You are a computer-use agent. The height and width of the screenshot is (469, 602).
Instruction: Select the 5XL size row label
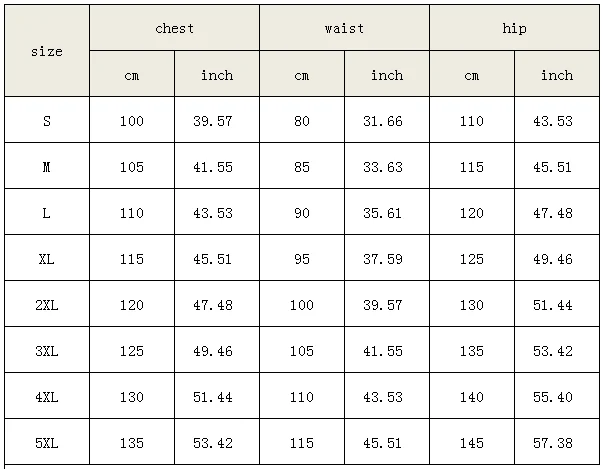click(47, 443)
